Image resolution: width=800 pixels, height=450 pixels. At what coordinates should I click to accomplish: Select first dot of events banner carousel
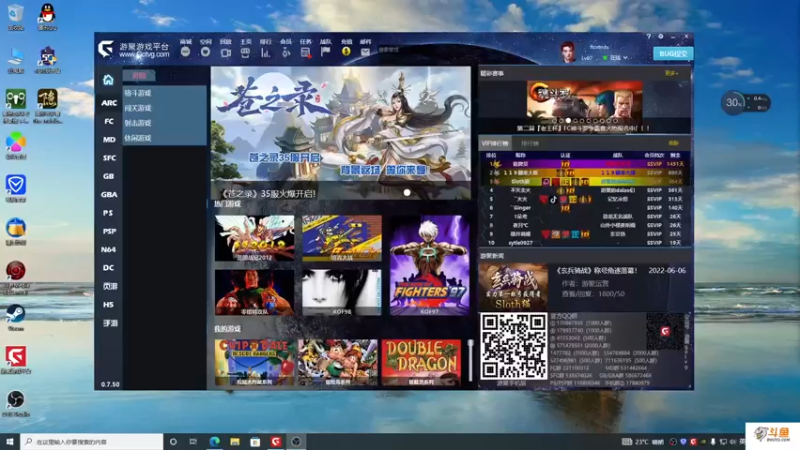[x=555, y=121]
